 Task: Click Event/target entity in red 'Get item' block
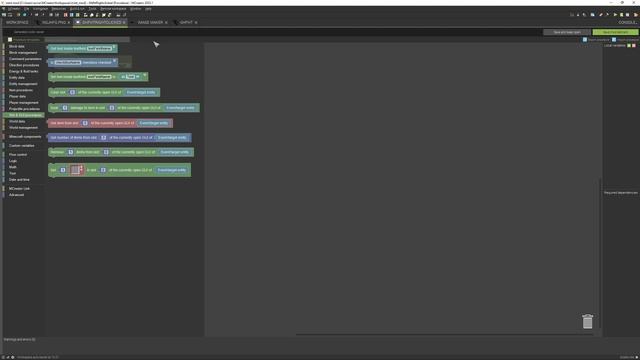153,123
